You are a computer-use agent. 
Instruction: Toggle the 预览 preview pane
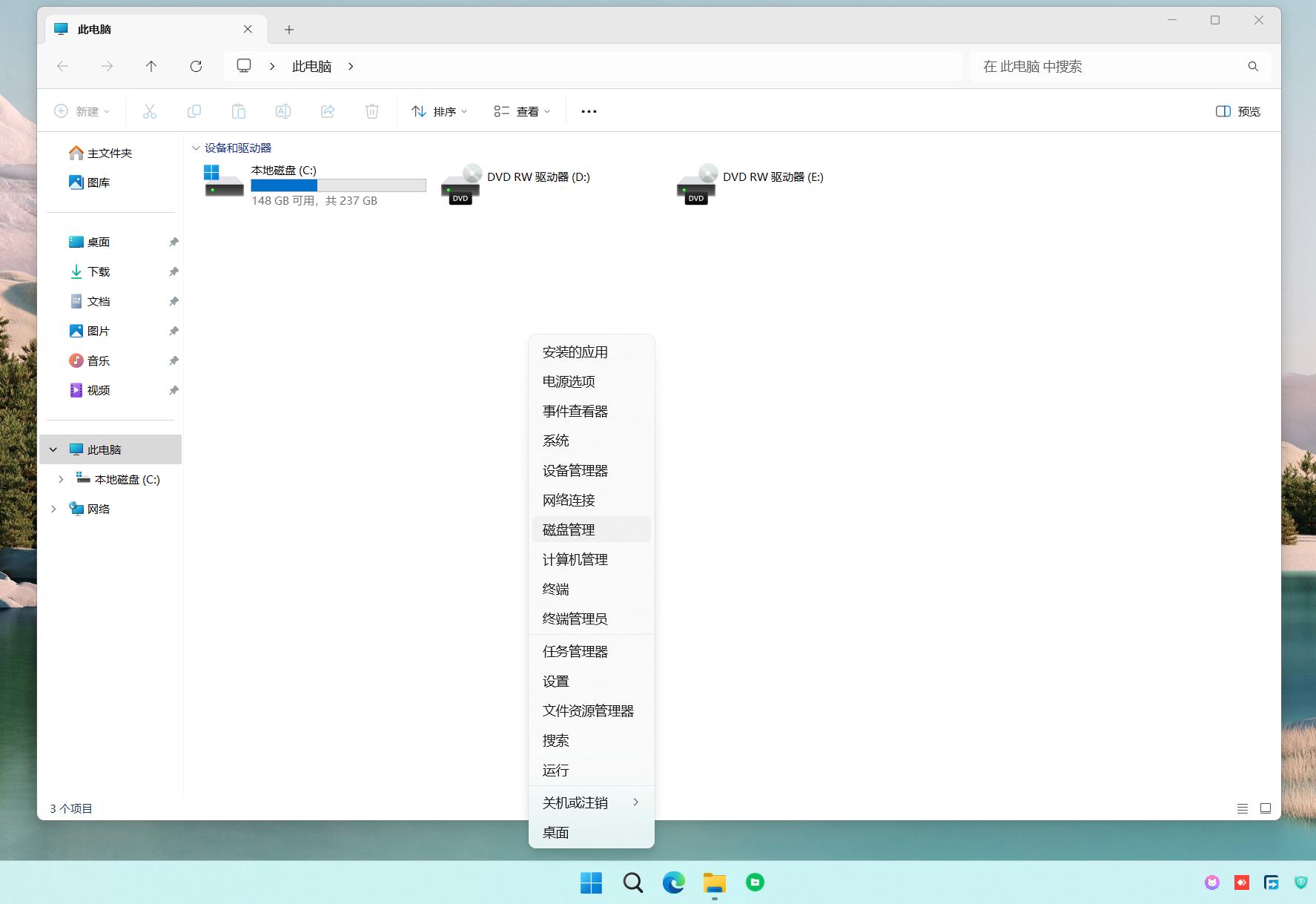coord(1237,110)
